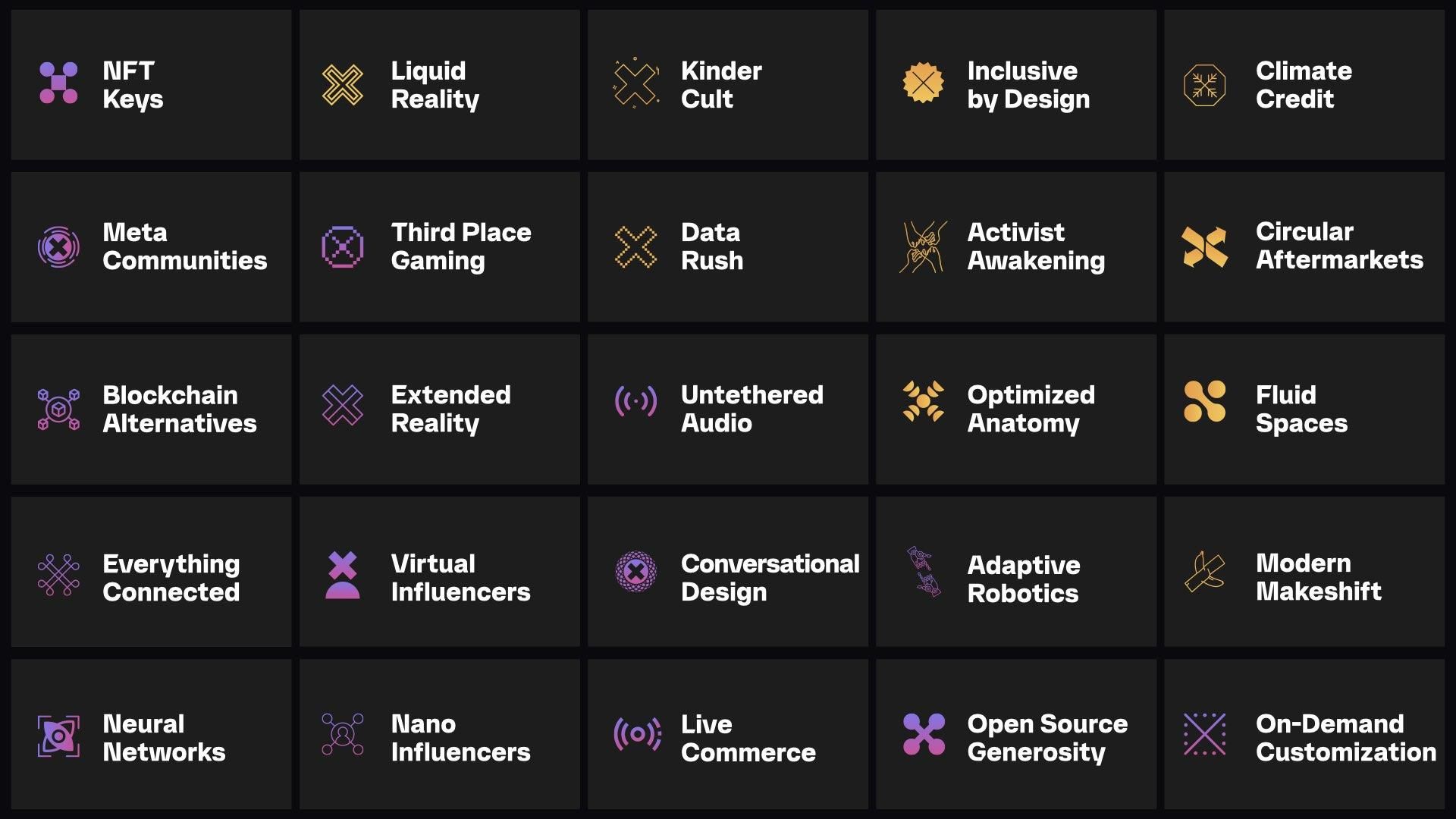
Task: Open the Third Place Gaming label
Action: pyautogui.click(x=461, y=246)
